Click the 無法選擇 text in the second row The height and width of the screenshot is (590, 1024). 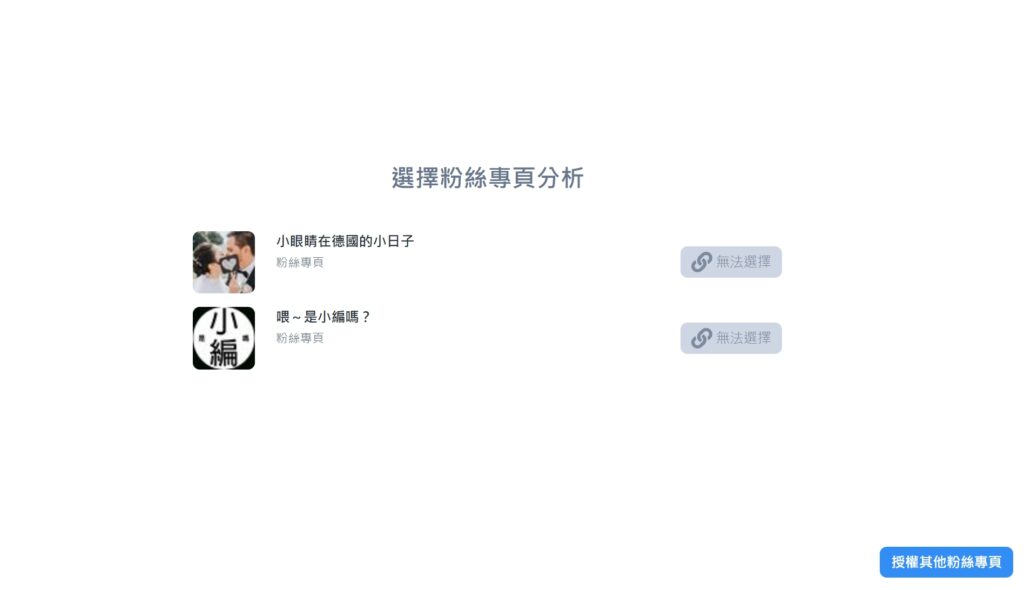(743, 338)
